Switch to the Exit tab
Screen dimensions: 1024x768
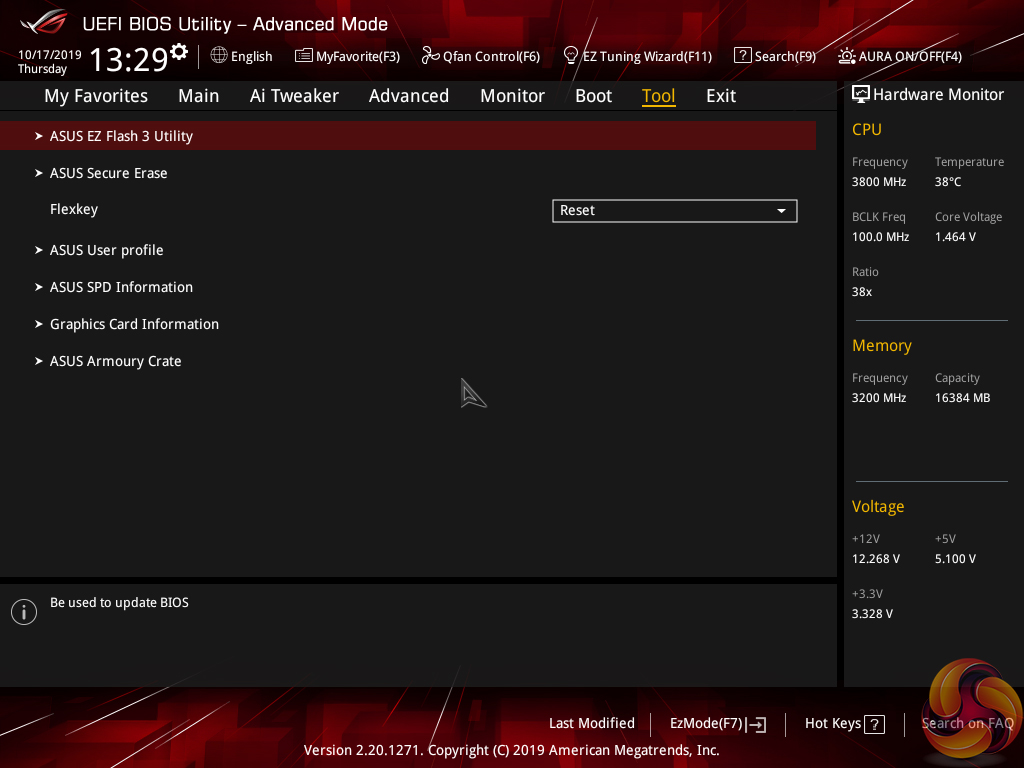pos(721,96)
